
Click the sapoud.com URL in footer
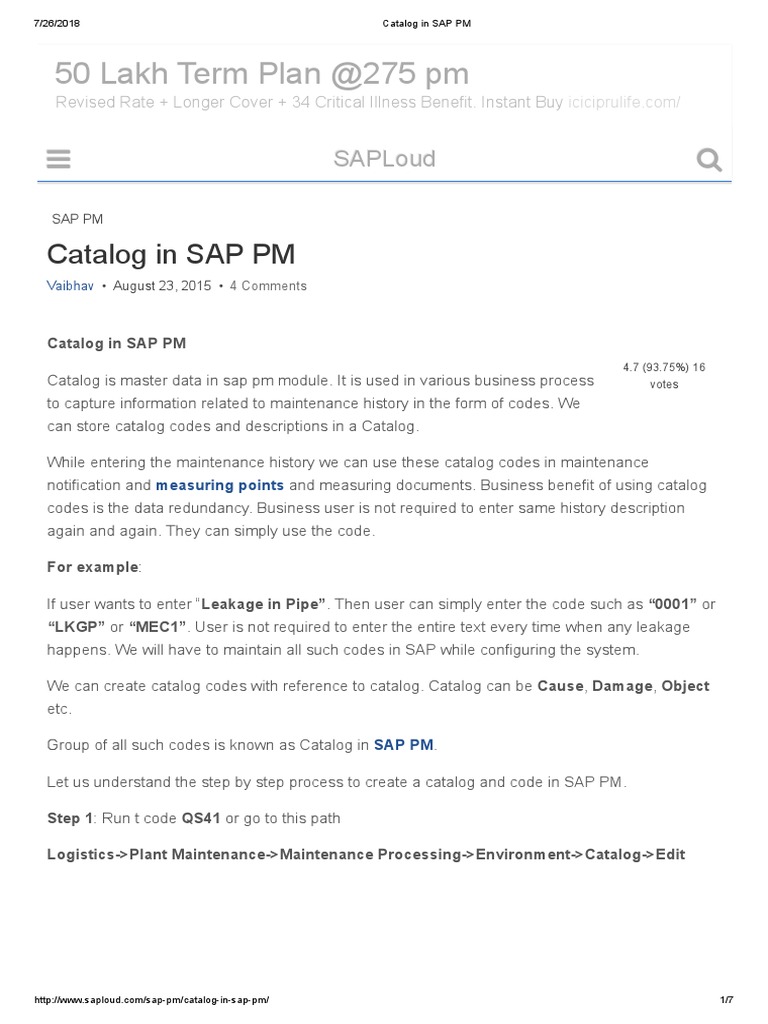click(152, 1000)
